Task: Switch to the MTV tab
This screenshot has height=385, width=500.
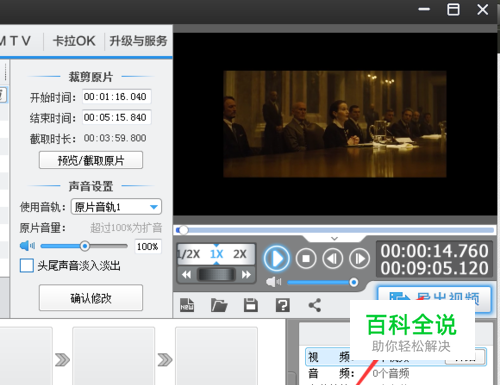Action: (15, 41)
